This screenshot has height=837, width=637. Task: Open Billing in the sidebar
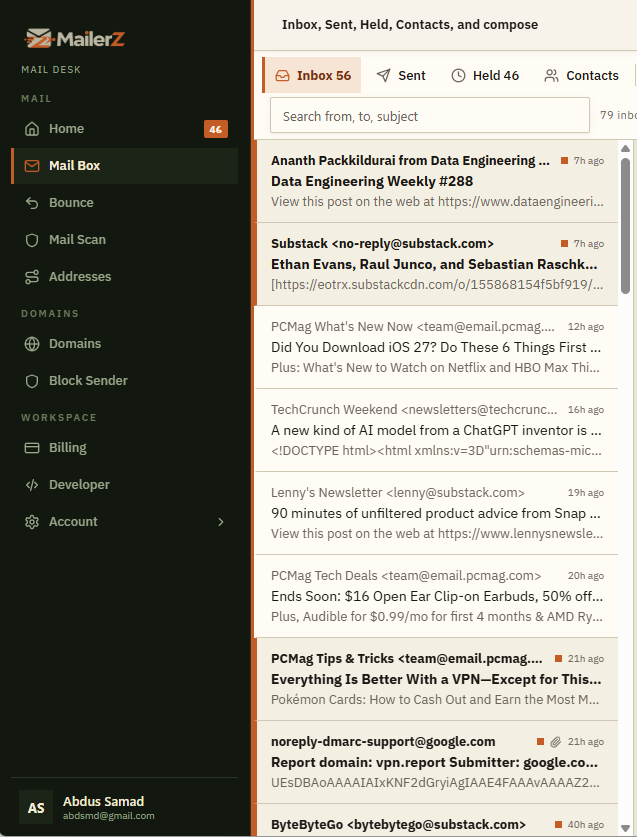(x=125, y=447)
